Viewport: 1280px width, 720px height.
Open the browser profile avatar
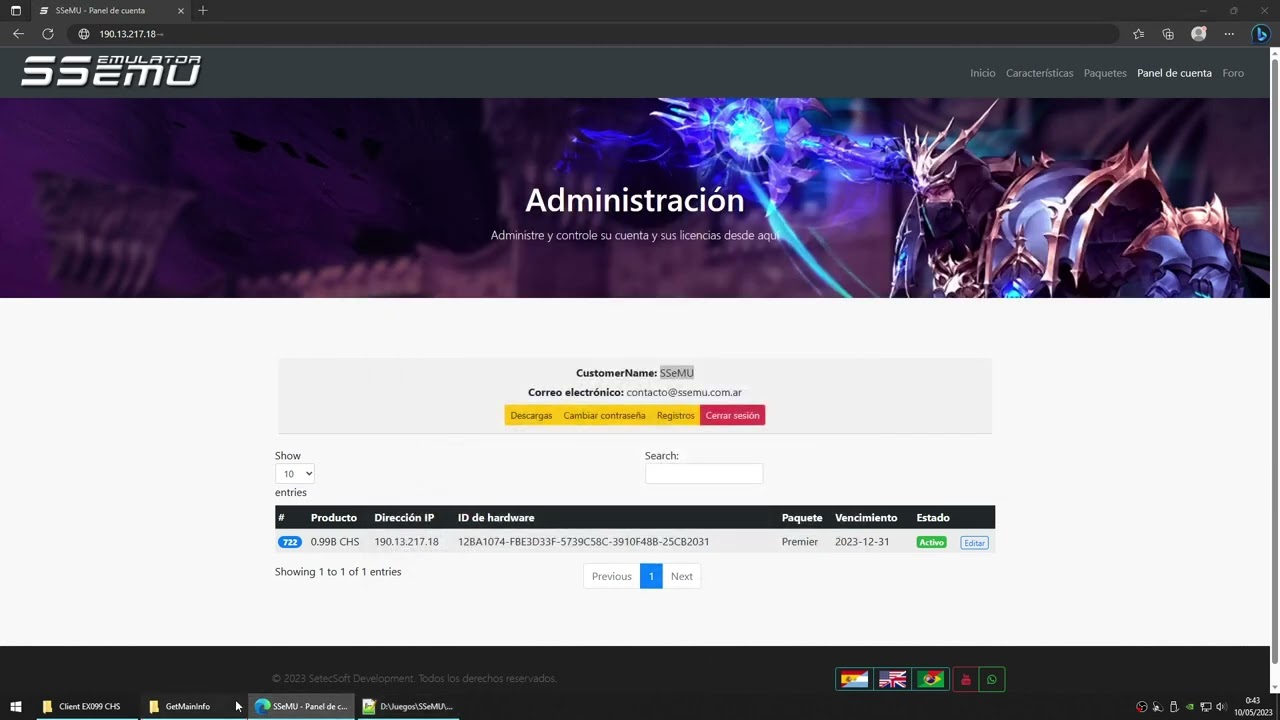tap(1199, 34)
